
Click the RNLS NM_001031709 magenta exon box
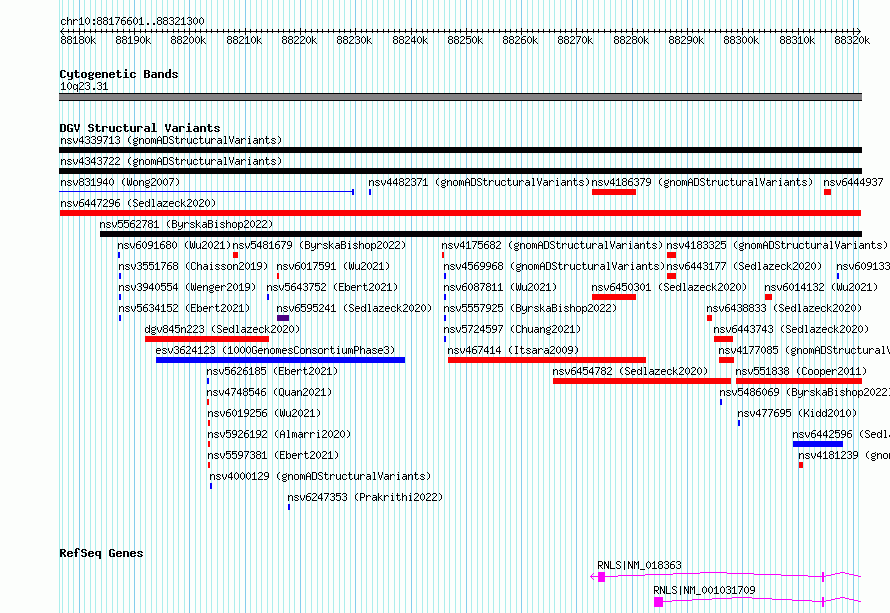coord(658,602)
